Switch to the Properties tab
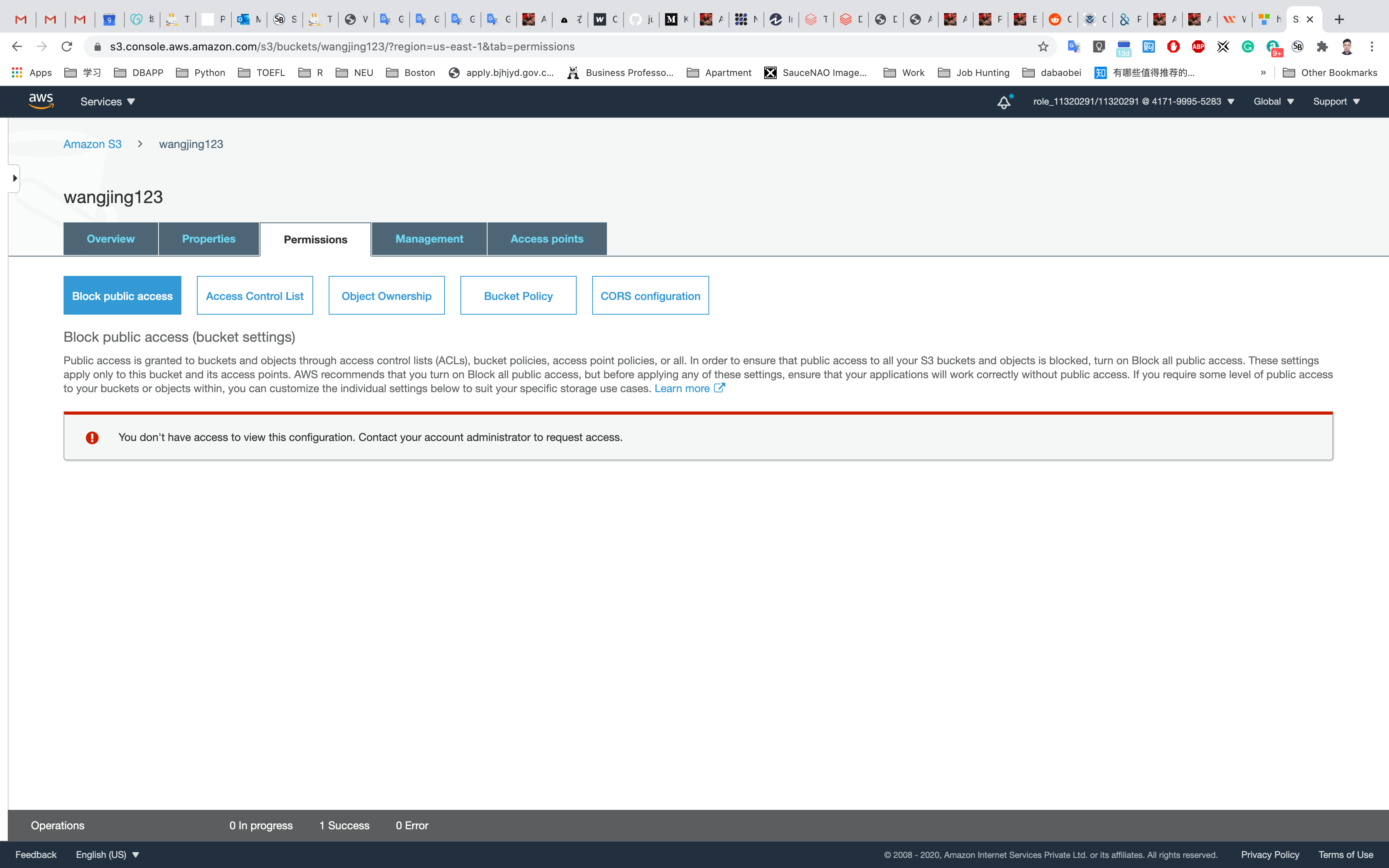 209,239
